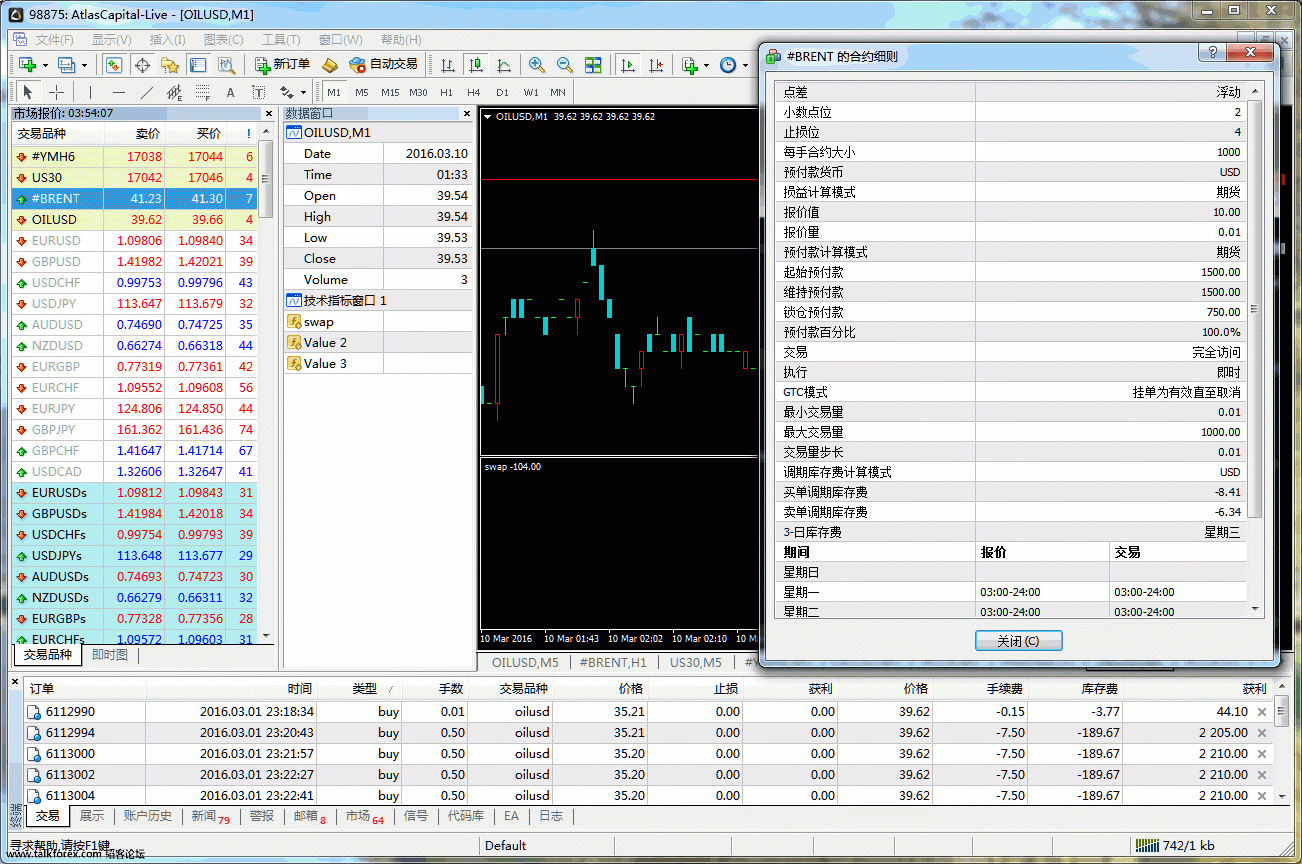Open a new chart from the toolbar
Screen dimensions: 1302x864
(x=27, y=65)
